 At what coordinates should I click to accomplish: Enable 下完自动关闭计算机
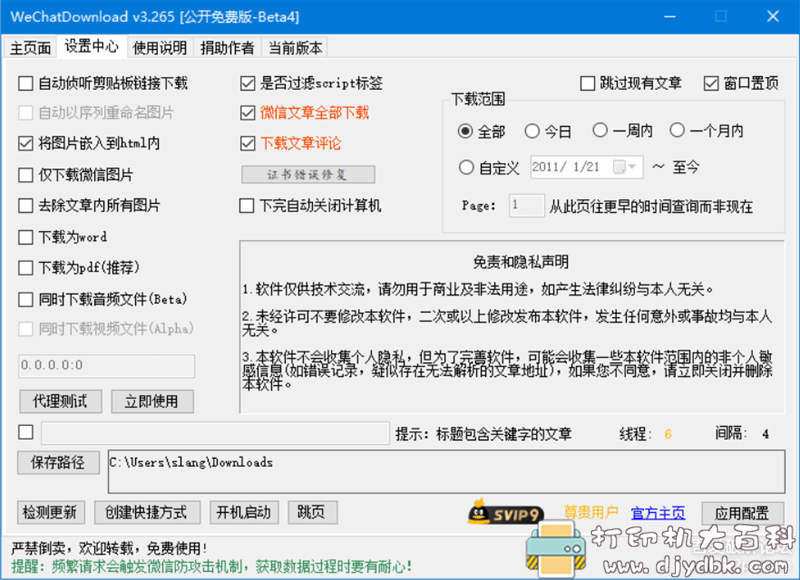tap(247, 206)
